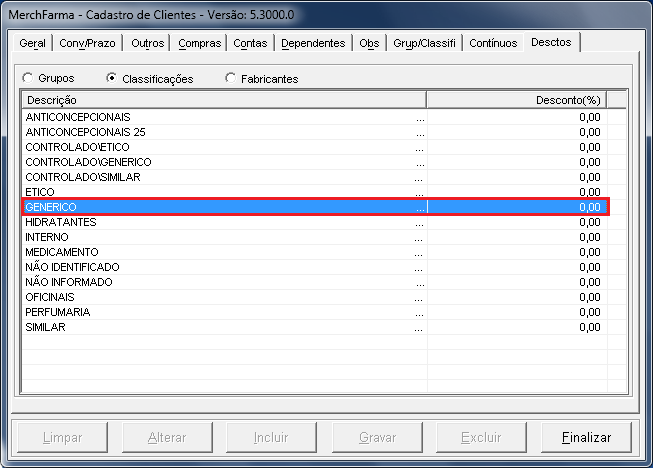
Task: Sort by the Descrição column header
Action: pos(223,100)
